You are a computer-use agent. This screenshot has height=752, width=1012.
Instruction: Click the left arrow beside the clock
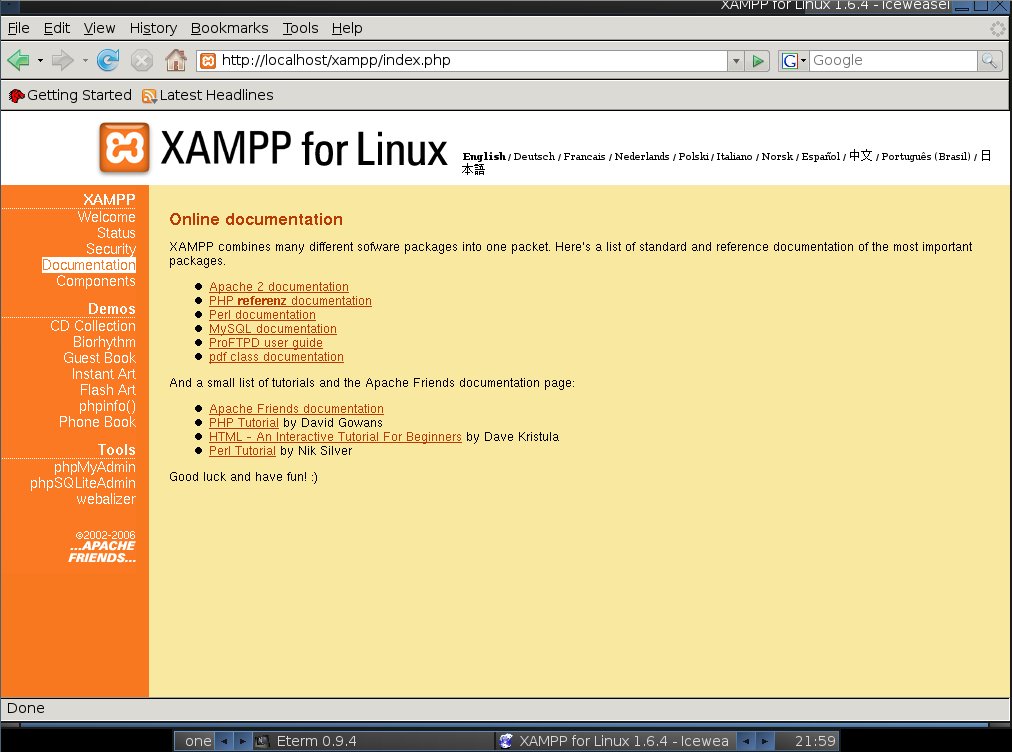click(x=745, y=741)
